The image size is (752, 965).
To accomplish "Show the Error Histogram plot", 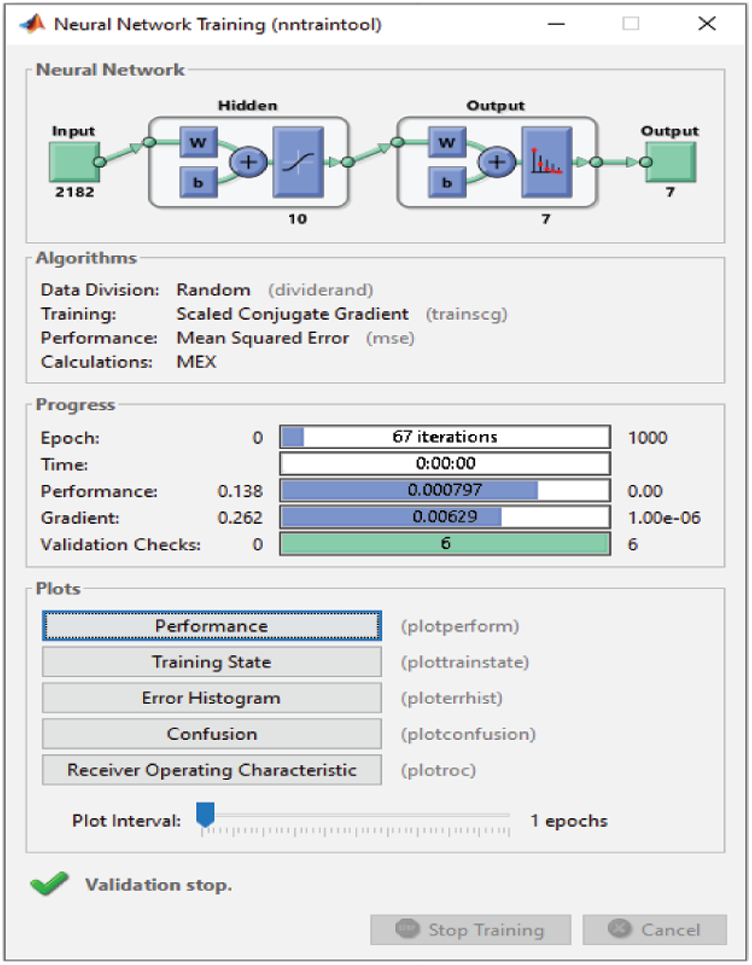I will (x=211, y=698).
